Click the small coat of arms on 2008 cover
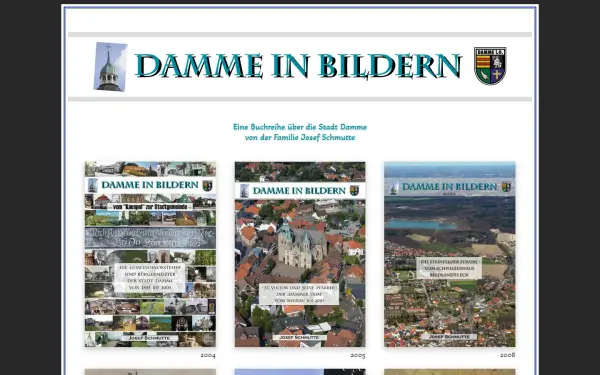Screen dimensions: 600x375 click(x=506, y=187)
